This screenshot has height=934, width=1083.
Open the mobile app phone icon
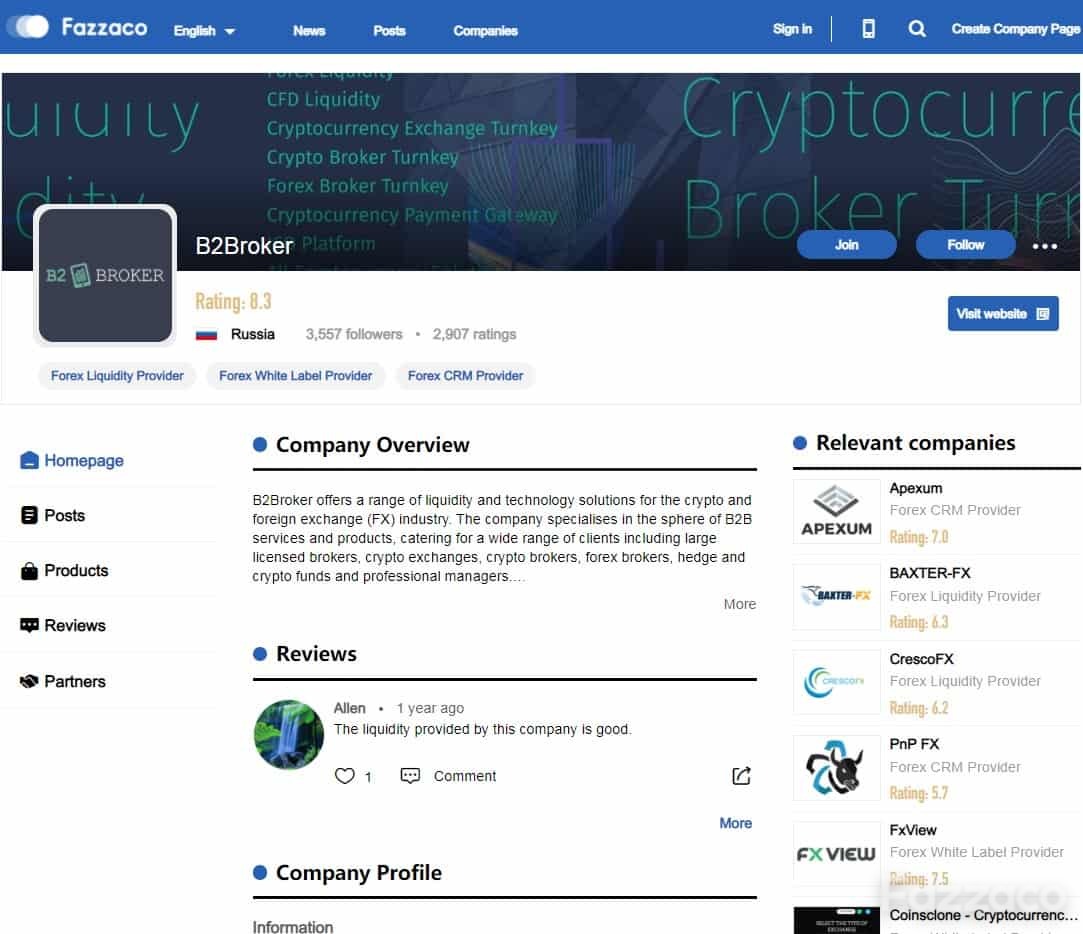click(868, 29)
